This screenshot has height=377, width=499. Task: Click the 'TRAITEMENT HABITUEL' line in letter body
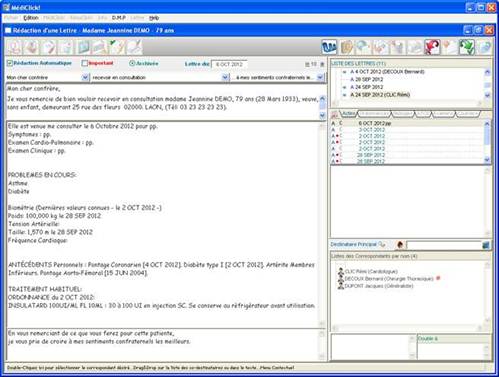[x=45, y=289]
